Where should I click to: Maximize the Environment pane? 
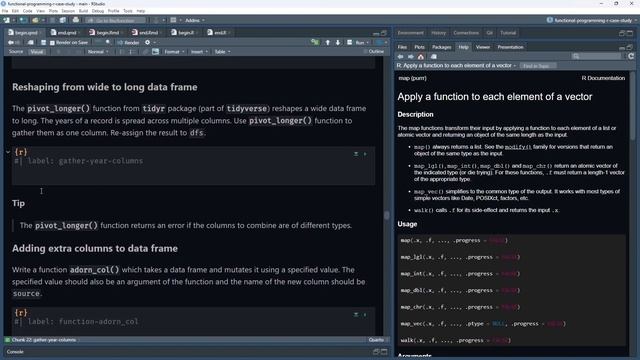point(630,33)
